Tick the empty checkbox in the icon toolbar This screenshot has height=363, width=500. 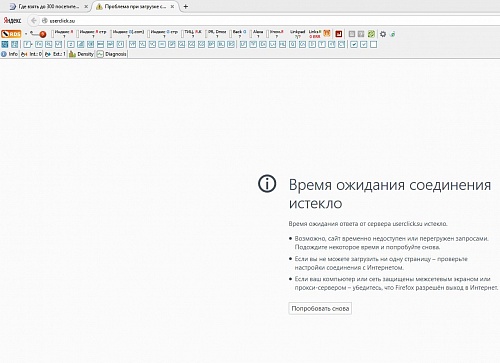(x=373, y=44)
